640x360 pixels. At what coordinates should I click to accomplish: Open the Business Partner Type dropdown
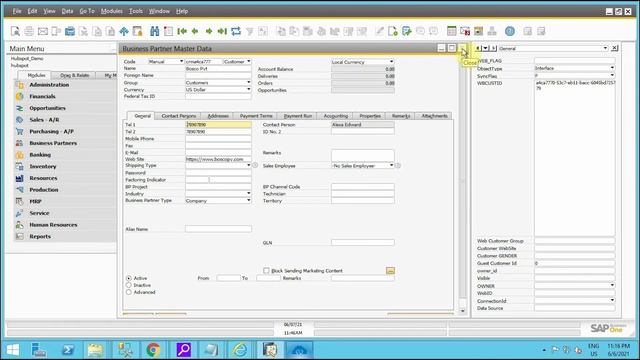point(249,200)
